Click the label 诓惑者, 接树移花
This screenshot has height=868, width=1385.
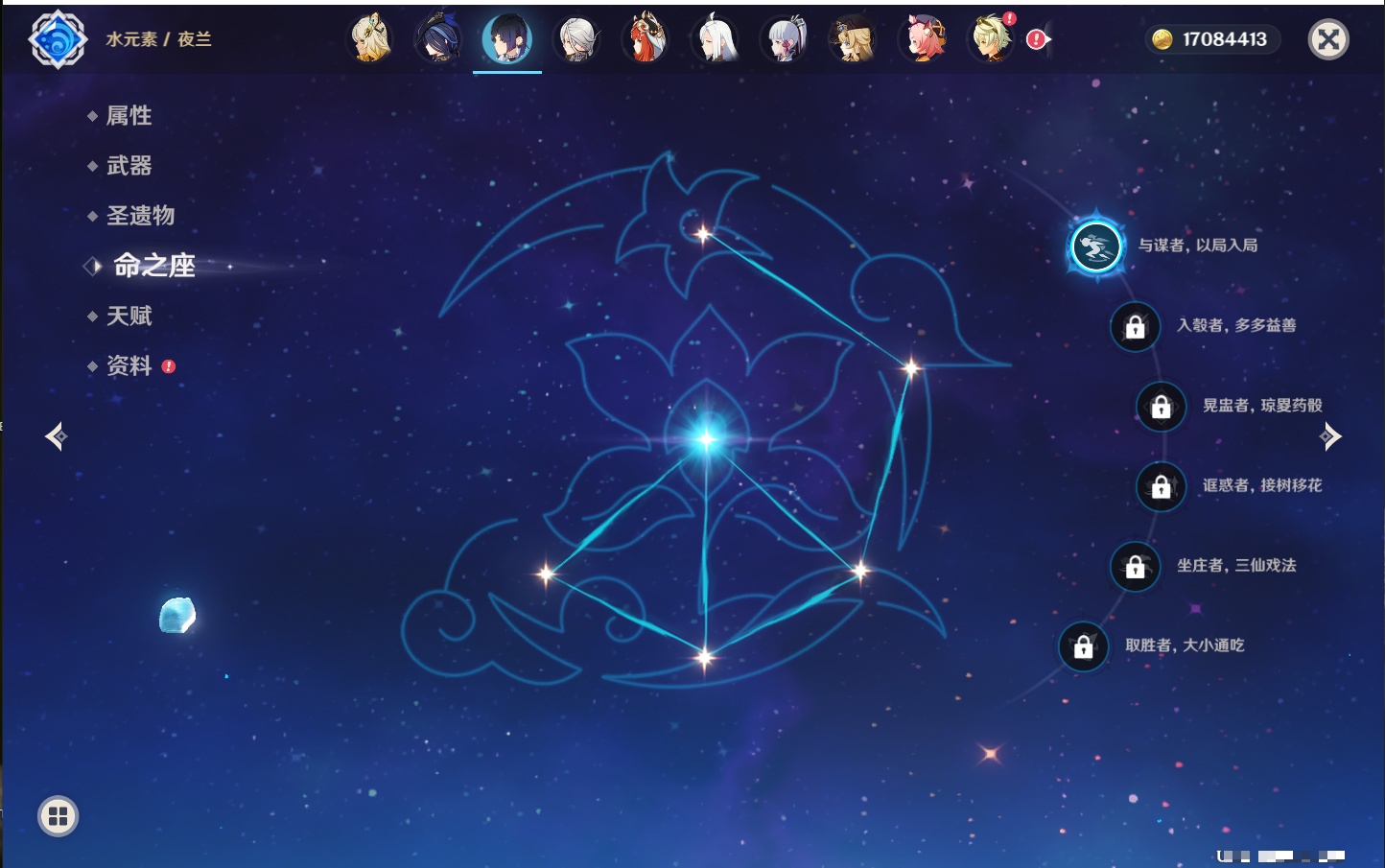(x=1262, y=485)
